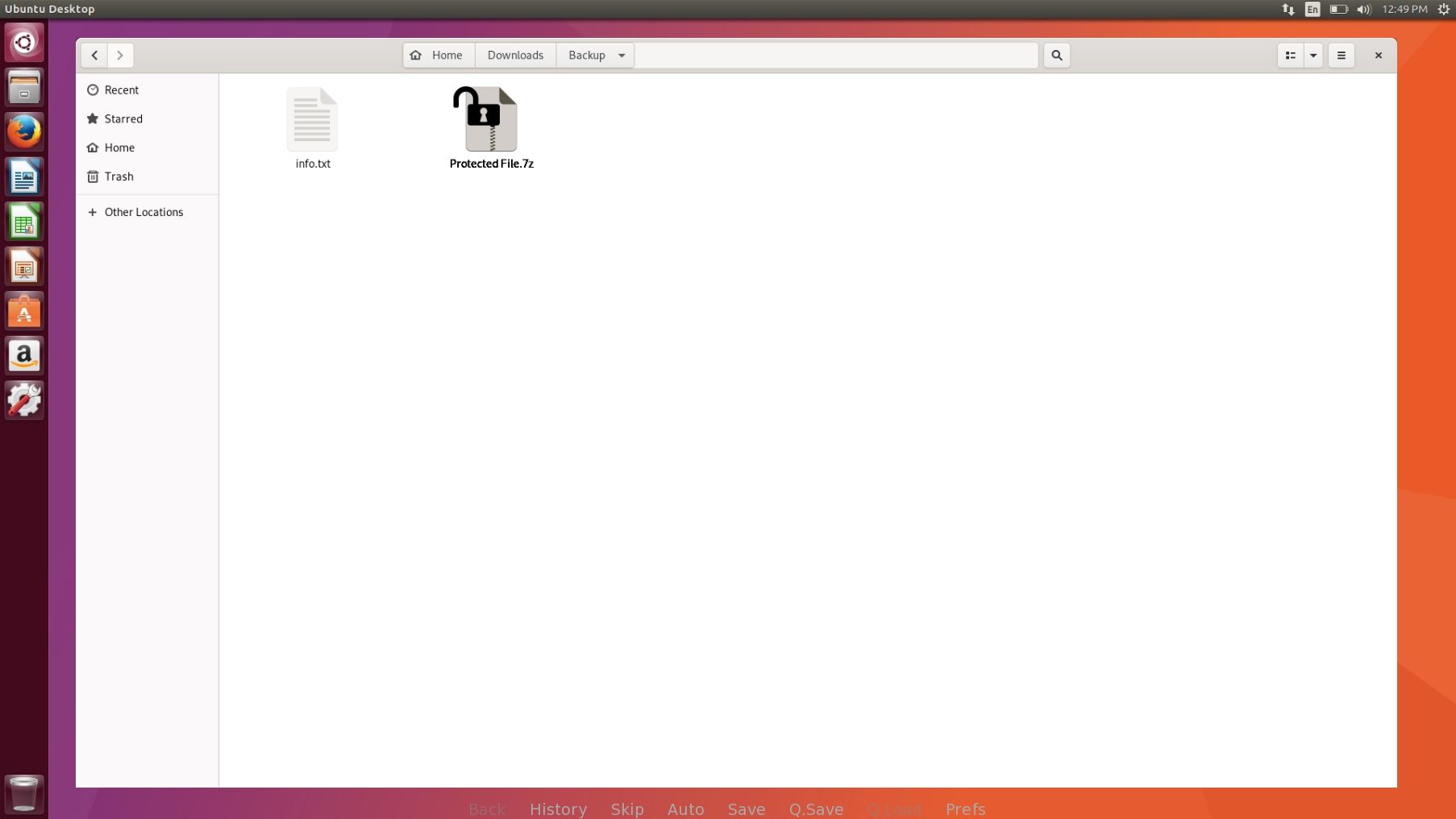Expand Other Locations in the sidebar
1456x819 pixels.
[x=144, y=212]
